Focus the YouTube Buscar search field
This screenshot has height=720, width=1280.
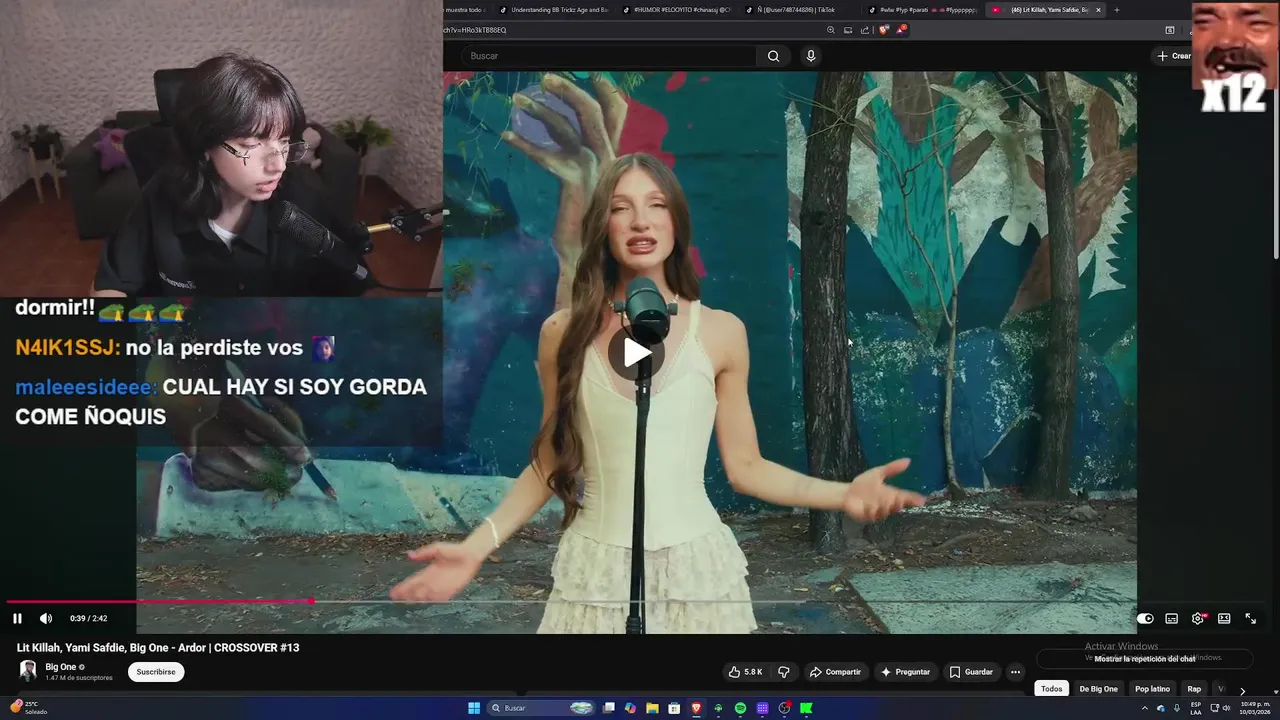point(608,56)
